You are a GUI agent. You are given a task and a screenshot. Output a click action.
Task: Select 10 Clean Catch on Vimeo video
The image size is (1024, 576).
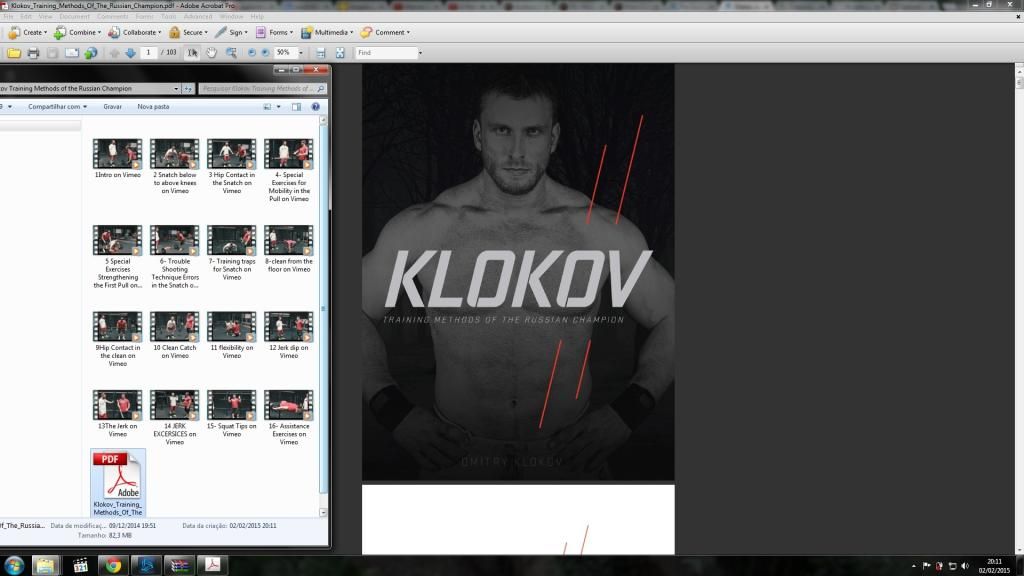[x=174, y=335]
